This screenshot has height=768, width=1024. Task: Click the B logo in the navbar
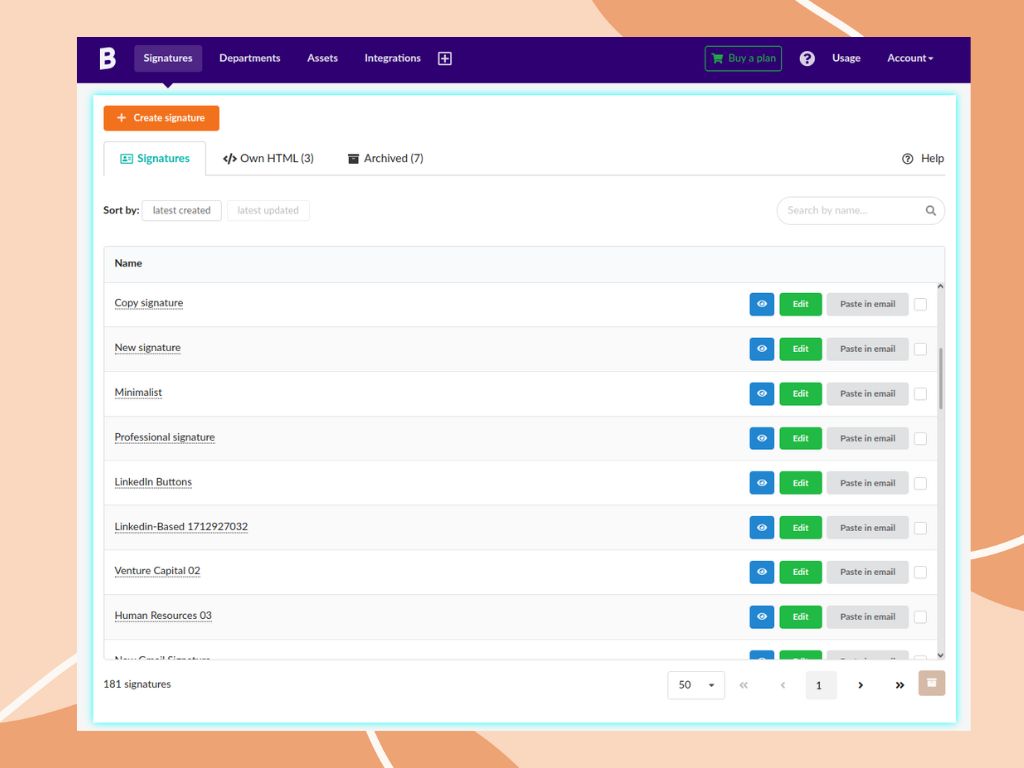[106, 58]
